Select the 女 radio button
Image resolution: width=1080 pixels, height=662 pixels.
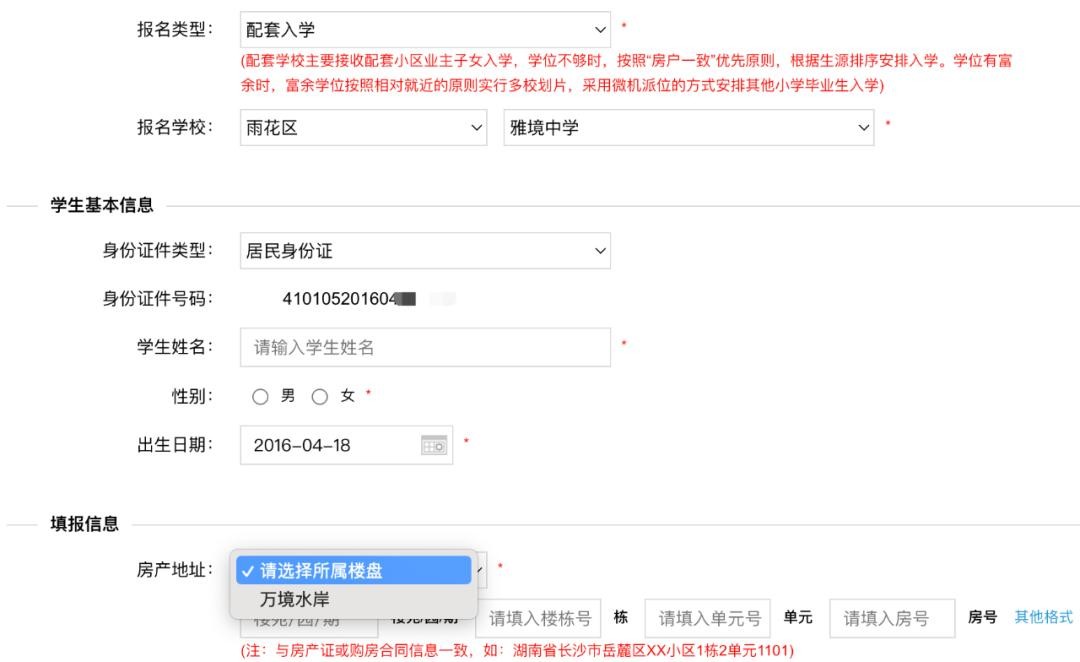320,397
